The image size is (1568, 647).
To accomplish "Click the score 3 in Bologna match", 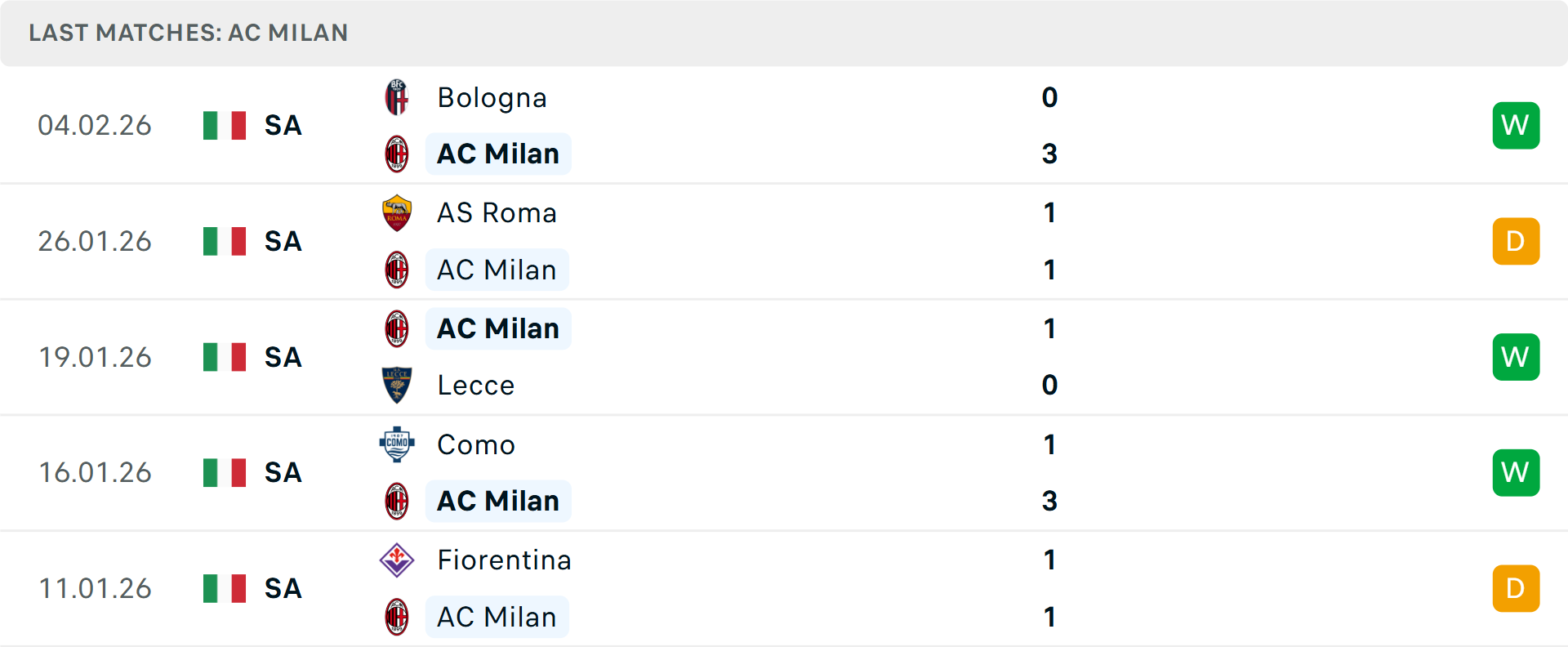I will point(1049,153).
